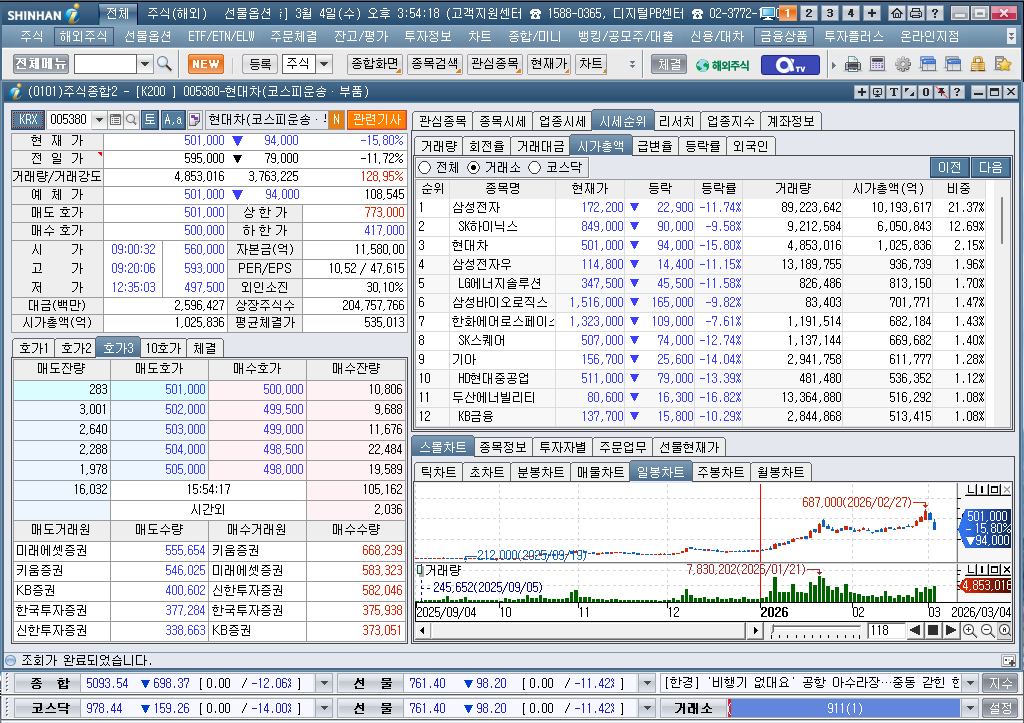
Task: Click the auto-fit zoom icon on chart
Action: 1004,630
